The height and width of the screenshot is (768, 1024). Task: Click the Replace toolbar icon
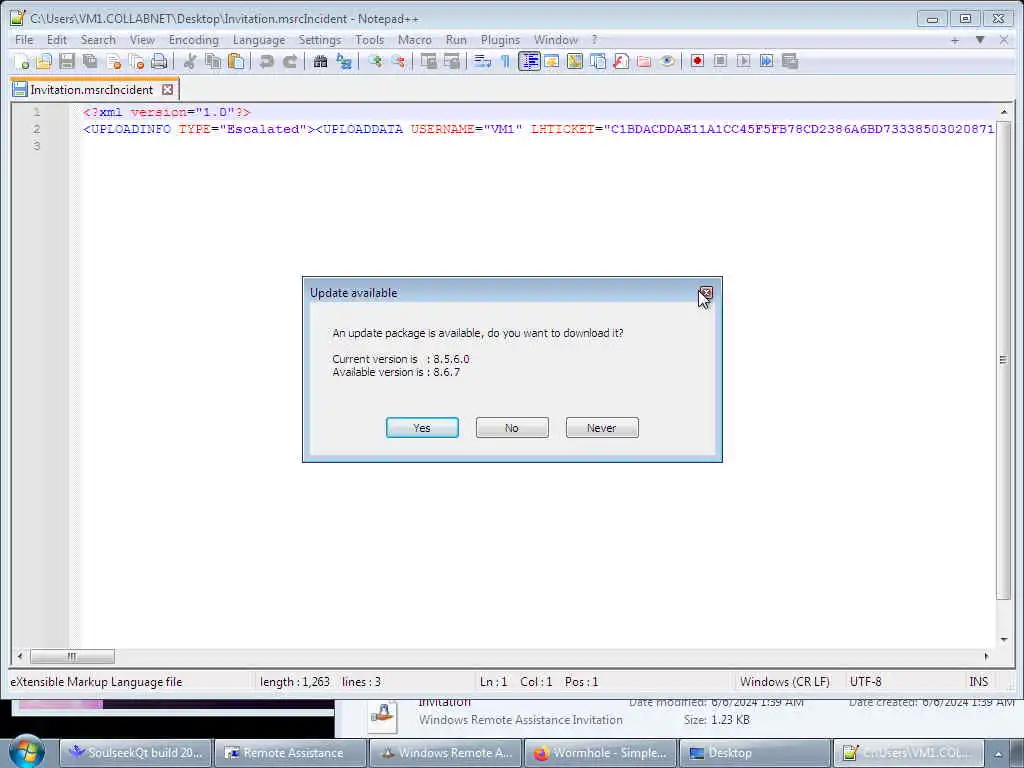point(344,61)
